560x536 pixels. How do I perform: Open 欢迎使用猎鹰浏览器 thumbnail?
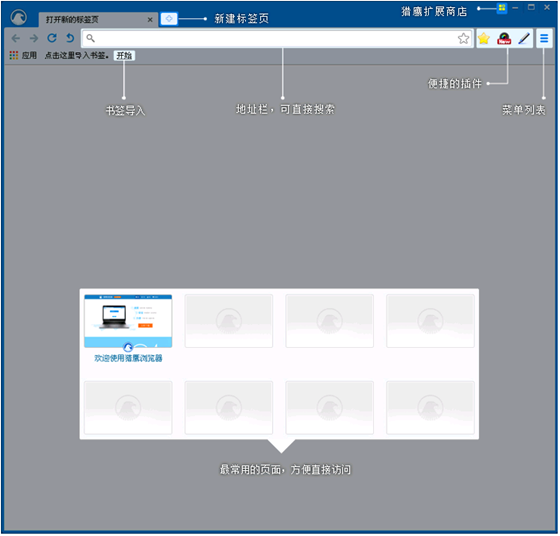click(x=128, y=321)
